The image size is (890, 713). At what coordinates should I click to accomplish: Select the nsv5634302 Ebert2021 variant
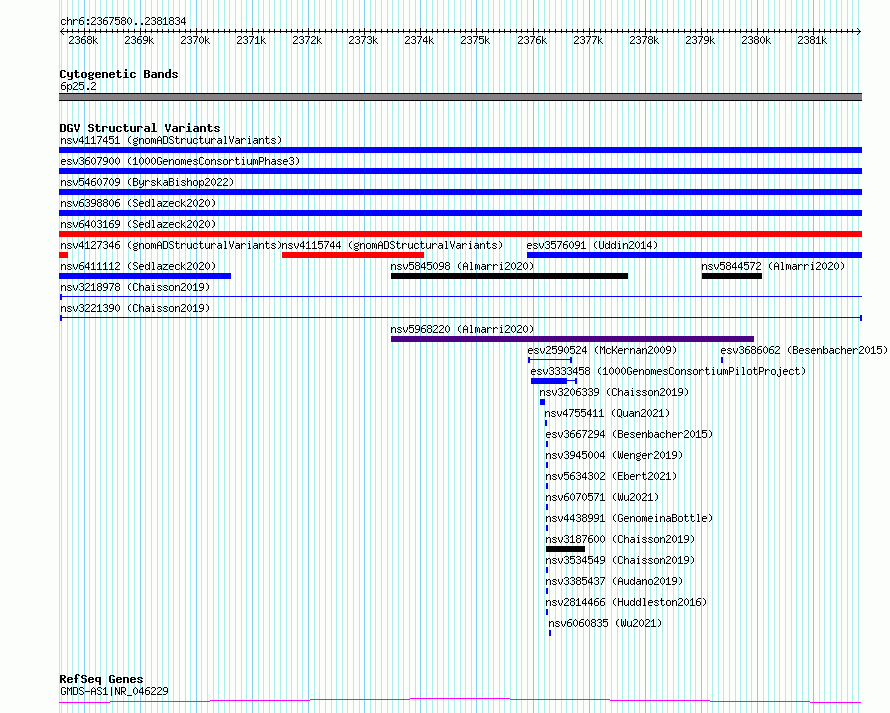[x=611, y=476]
